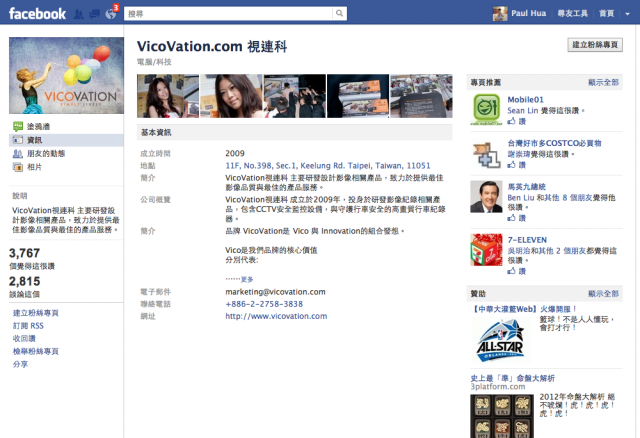Show all sponsored ads 顯示全部 in 贊助
This screenshot has width=640, height=438.
(603, 293)
